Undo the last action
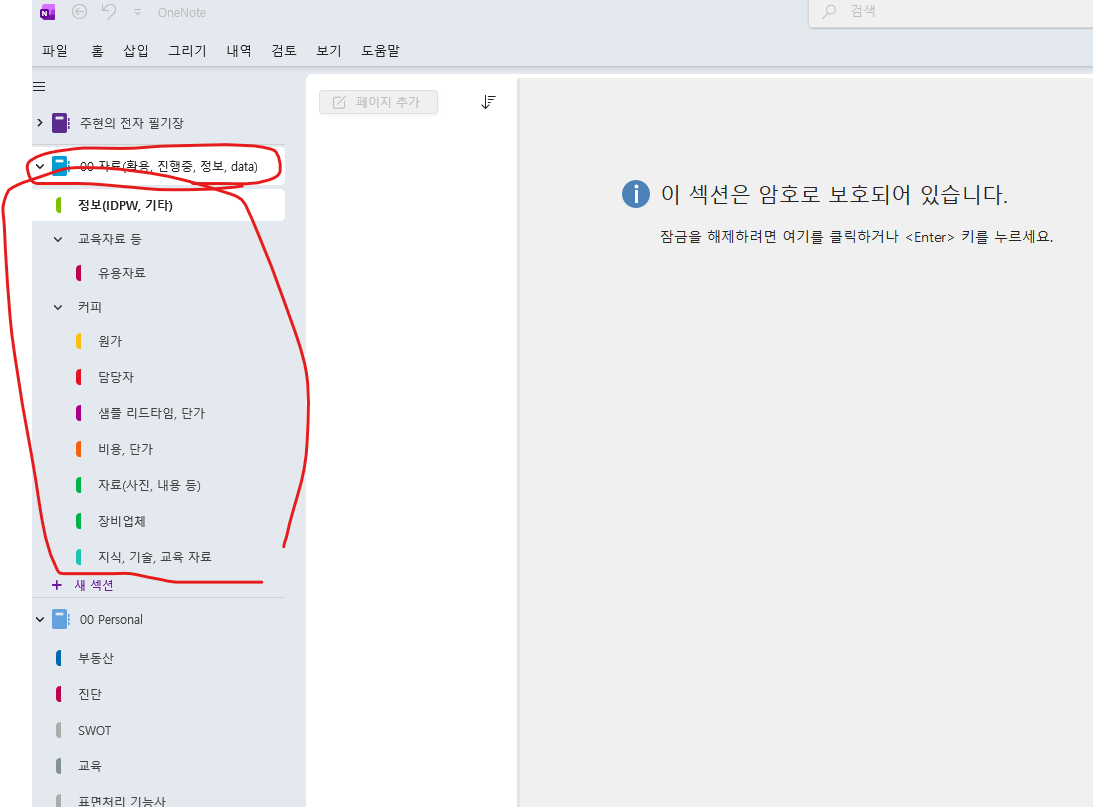The image size is (1093, 807). coord(109,12)
